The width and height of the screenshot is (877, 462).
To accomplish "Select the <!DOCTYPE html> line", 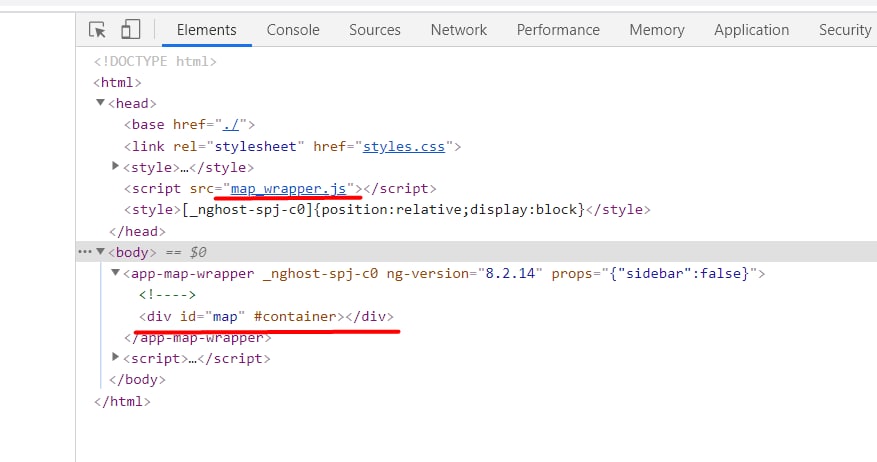I will 155,61.
